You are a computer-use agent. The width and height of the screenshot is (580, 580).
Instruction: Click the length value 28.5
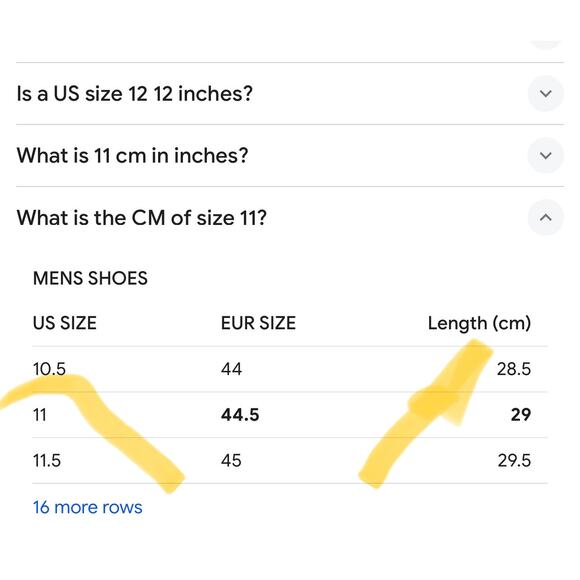[514, 369]
